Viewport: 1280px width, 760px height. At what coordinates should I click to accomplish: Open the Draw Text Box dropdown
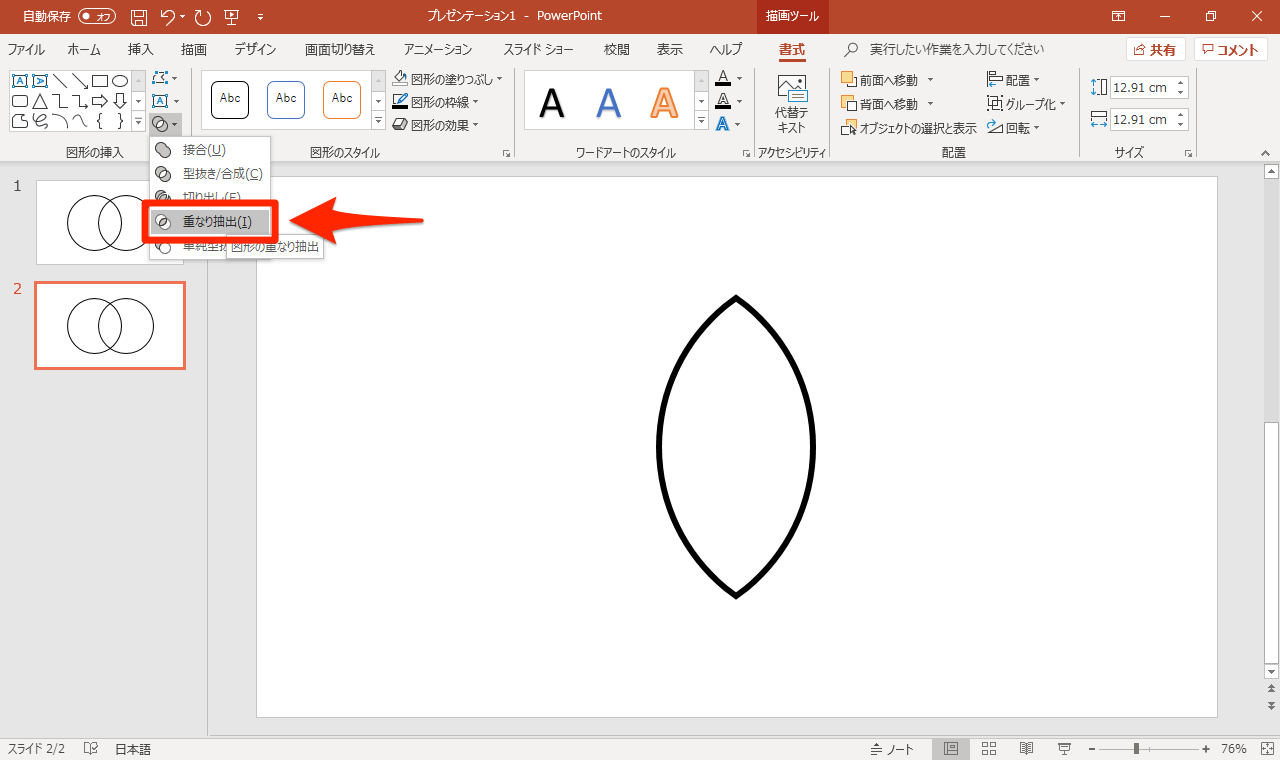click(x=165, y=101)
